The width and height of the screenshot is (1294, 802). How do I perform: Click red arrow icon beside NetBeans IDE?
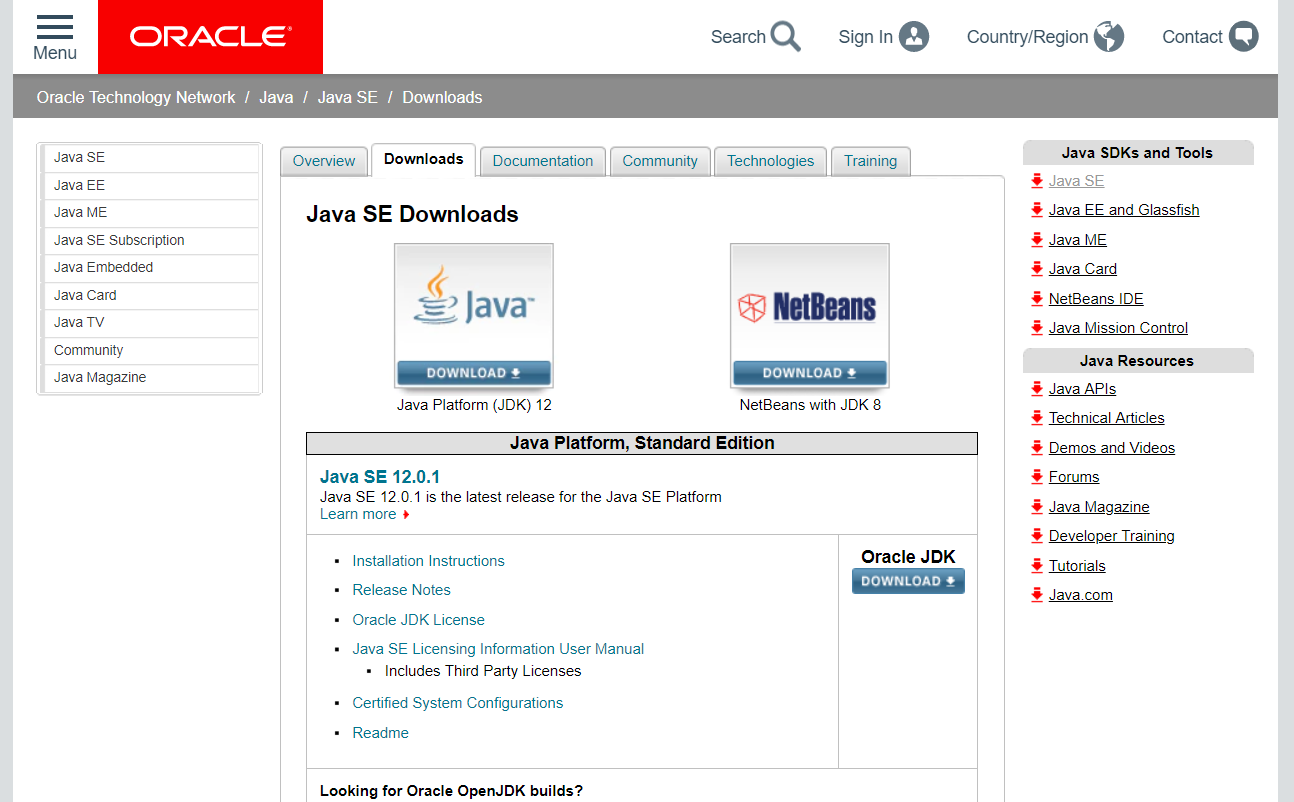[1037, 299]
